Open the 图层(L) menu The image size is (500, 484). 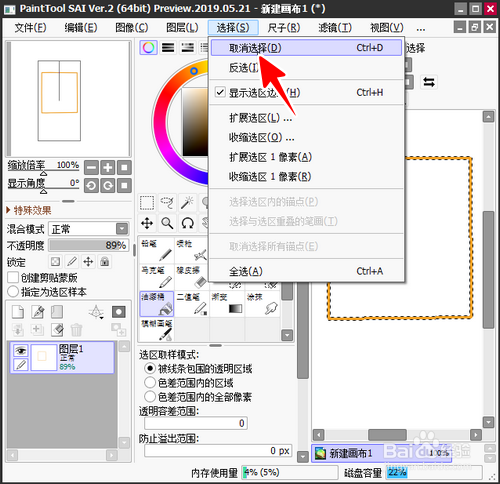click(182, 28)
